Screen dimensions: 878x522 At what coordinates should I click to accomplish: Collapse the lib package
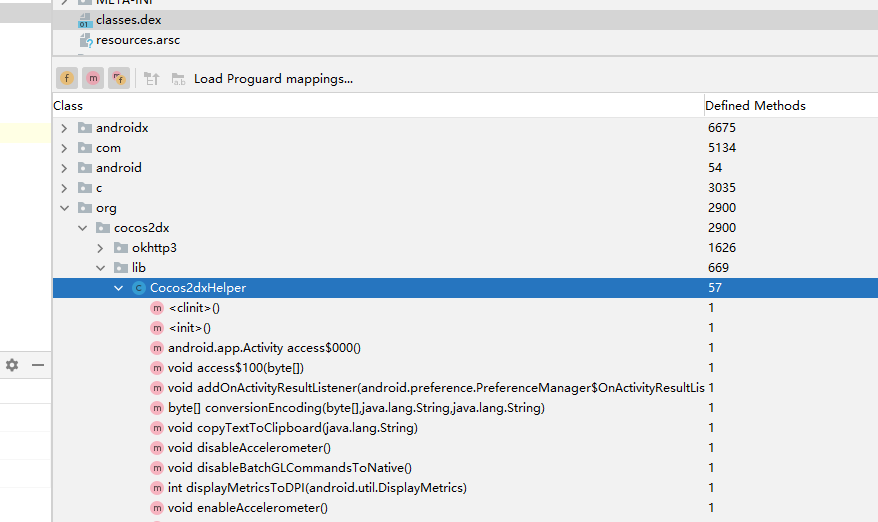coord(100,268)
